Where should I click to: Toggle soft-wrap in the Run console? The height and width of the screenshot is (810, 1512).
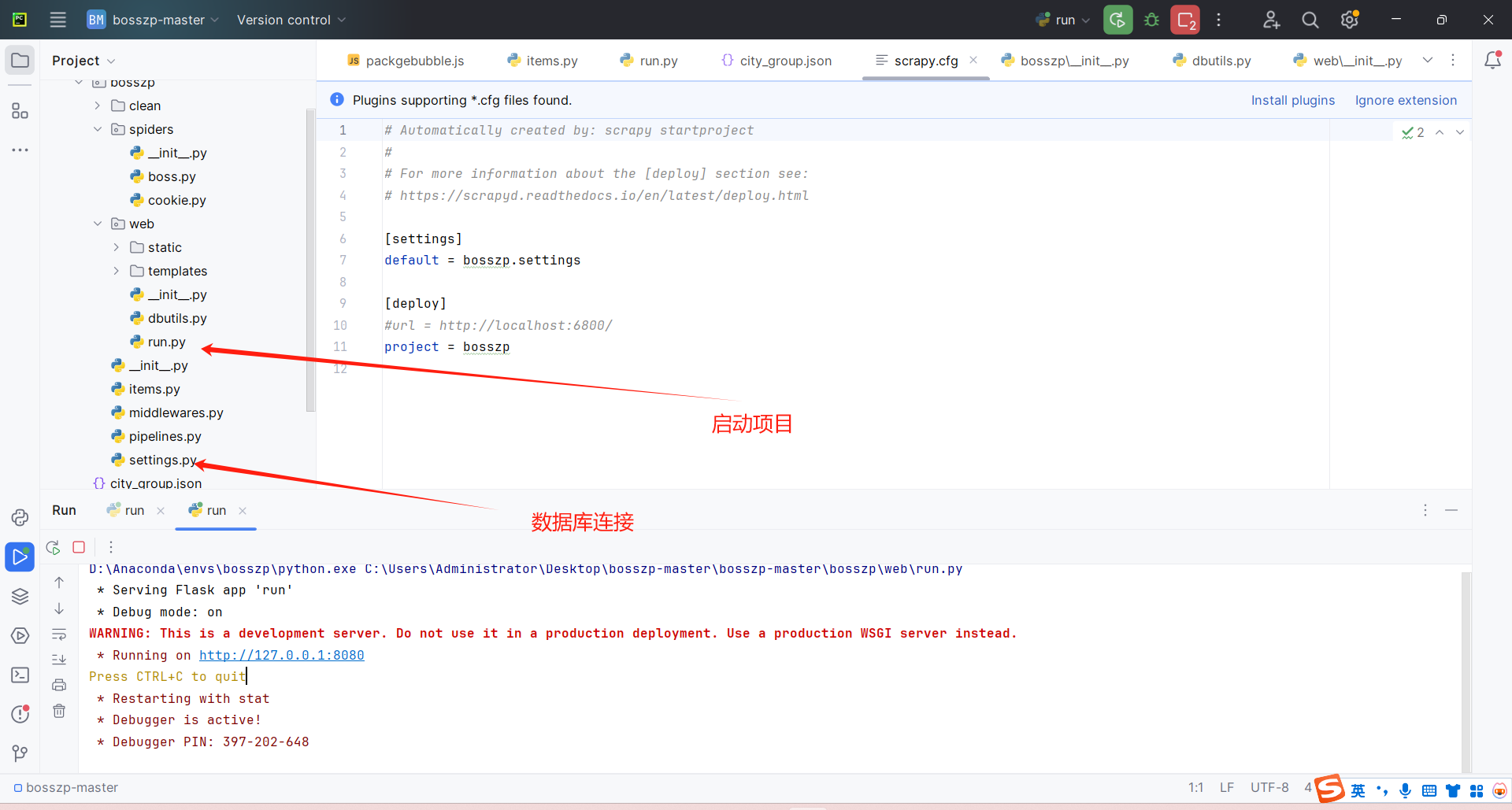58,634
